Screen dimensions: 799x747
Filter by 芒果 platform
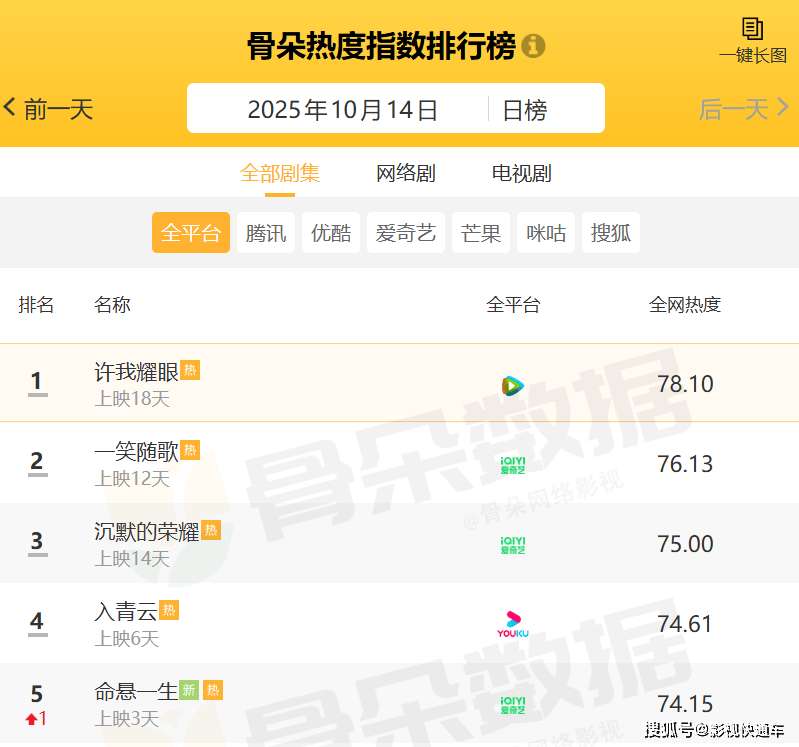coord(481,233)
